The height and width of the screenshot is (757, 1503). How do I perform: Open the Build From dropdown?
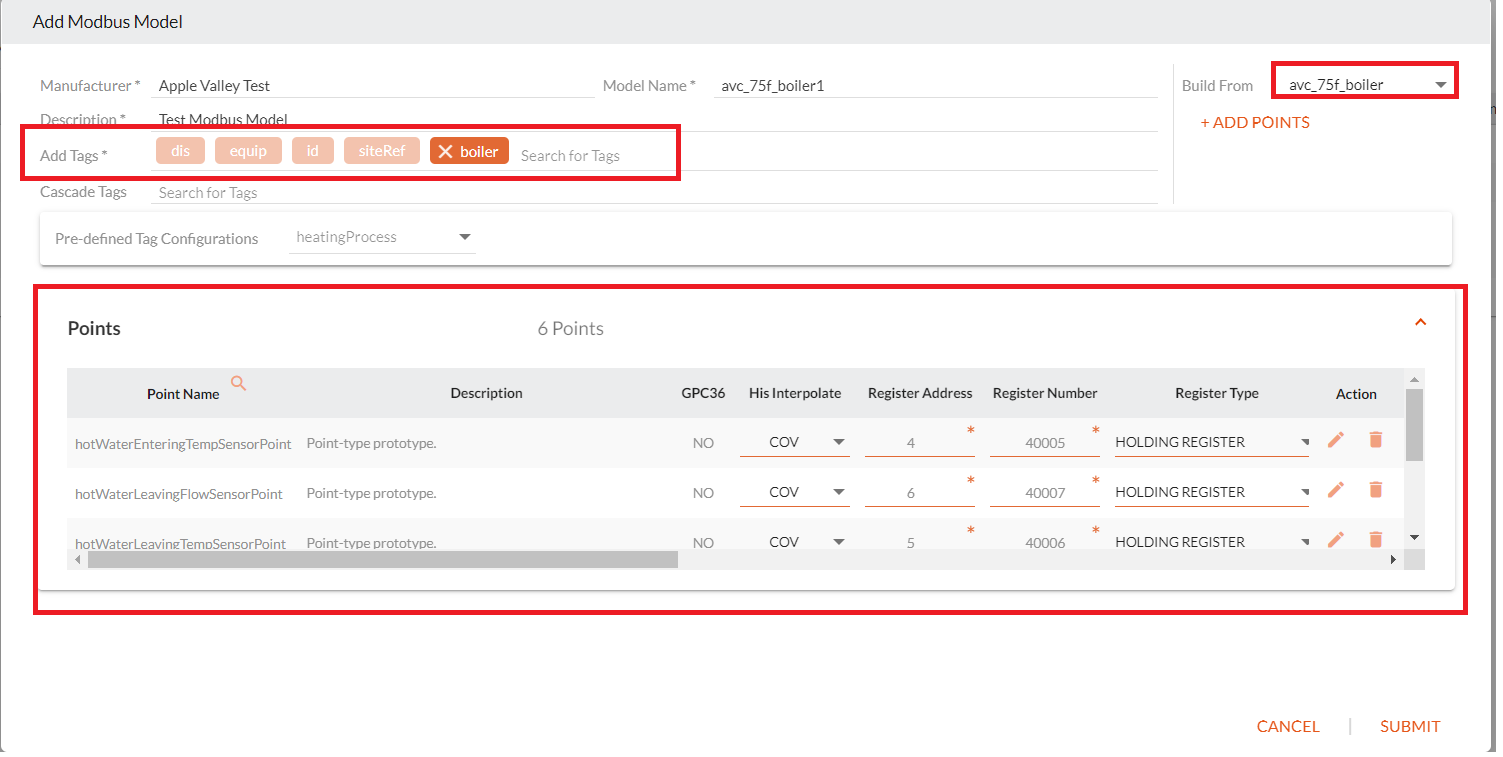[1364, 85]
